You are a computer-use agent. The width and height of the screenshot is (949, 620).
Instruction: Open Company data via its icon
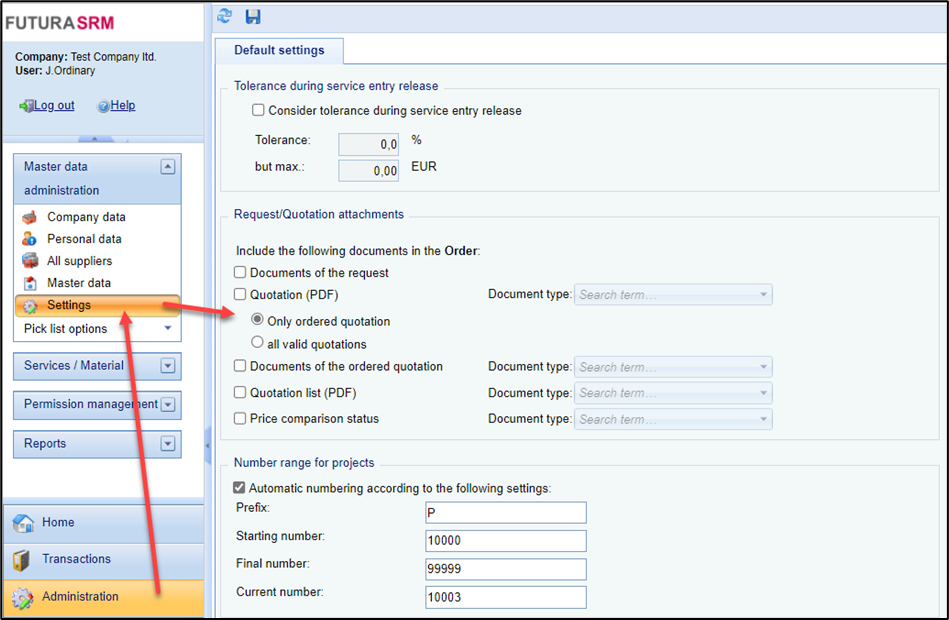point(30,217)
